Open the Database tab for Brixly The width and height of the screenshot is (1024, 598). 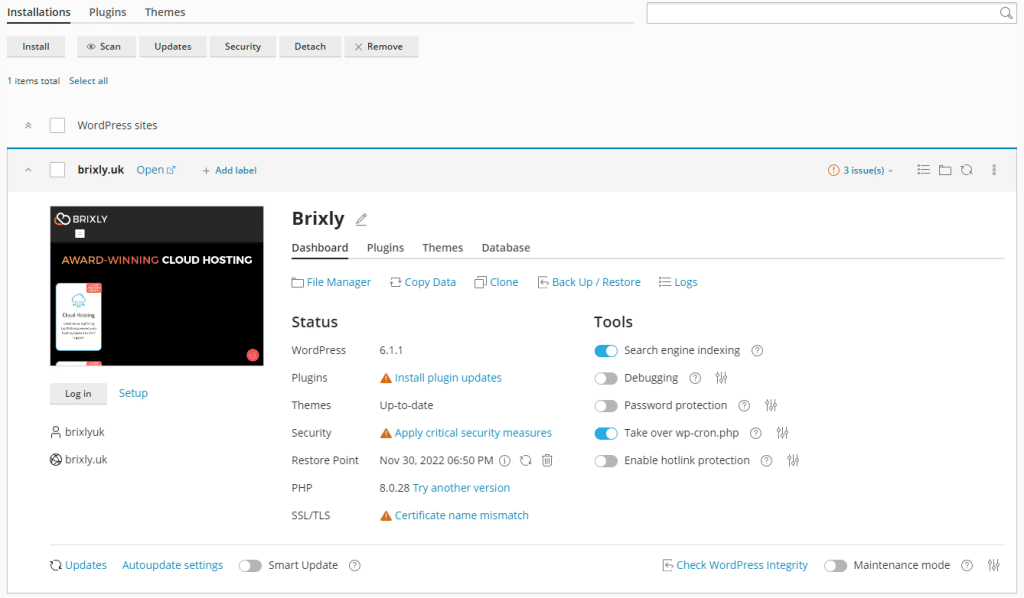click(505, 247)
